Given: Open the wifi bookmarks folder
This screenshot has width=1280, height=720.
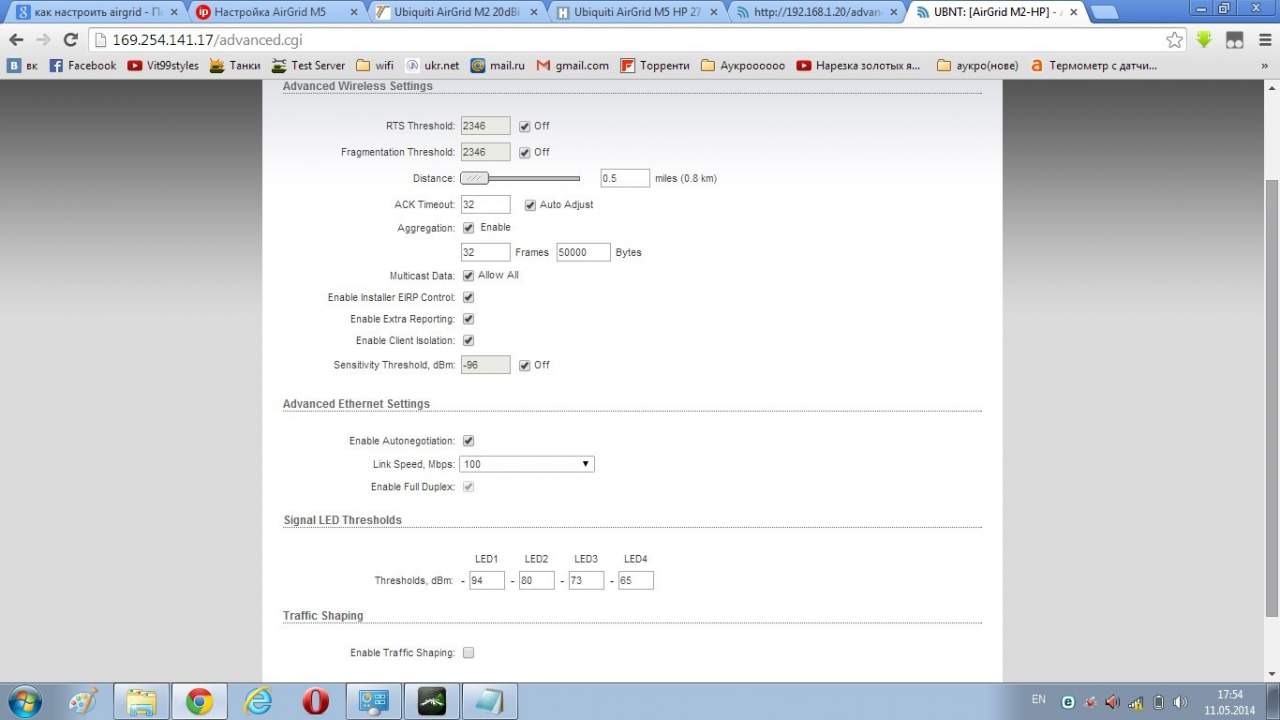Looking at the screenshot, I should coord(375,65).
